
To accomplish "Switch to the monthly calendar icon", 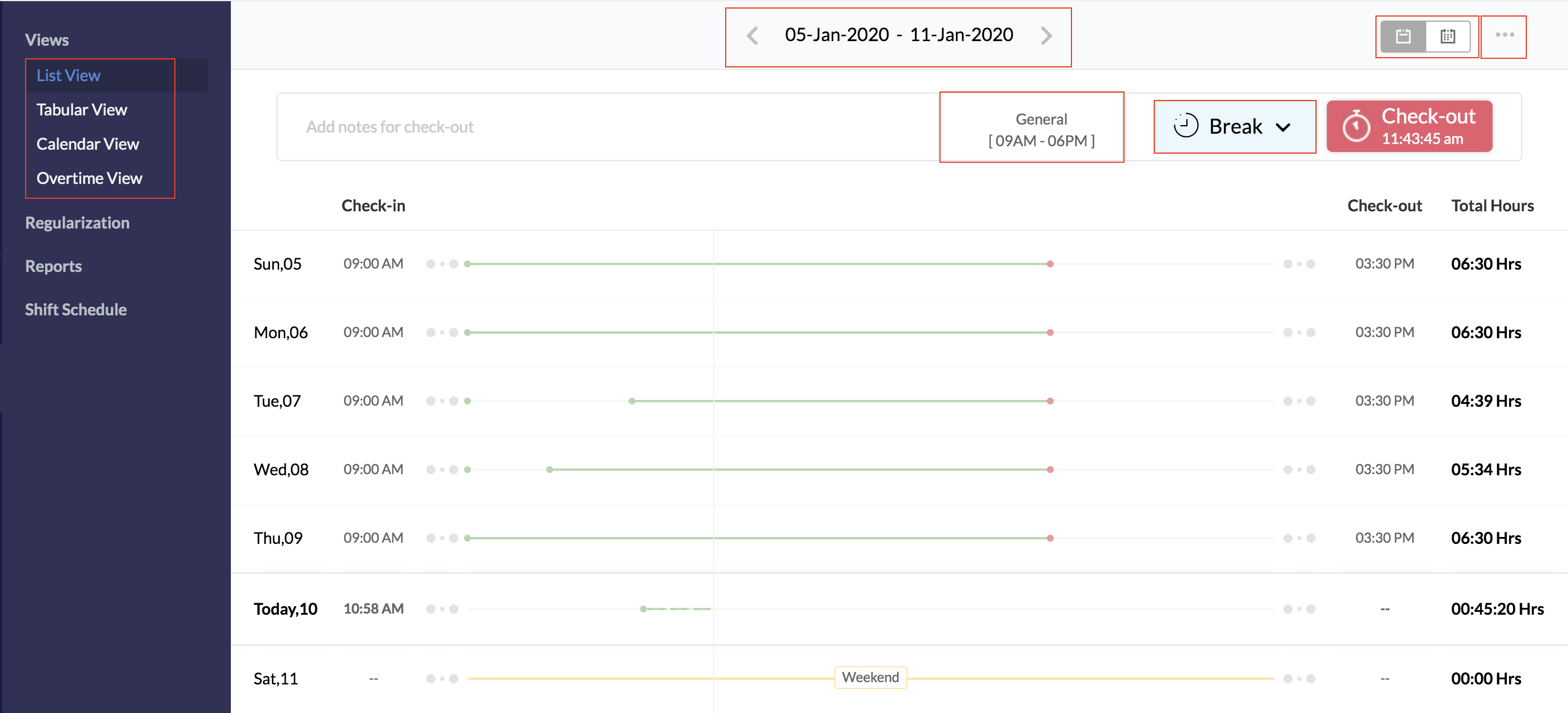I will pos(1447,37).
